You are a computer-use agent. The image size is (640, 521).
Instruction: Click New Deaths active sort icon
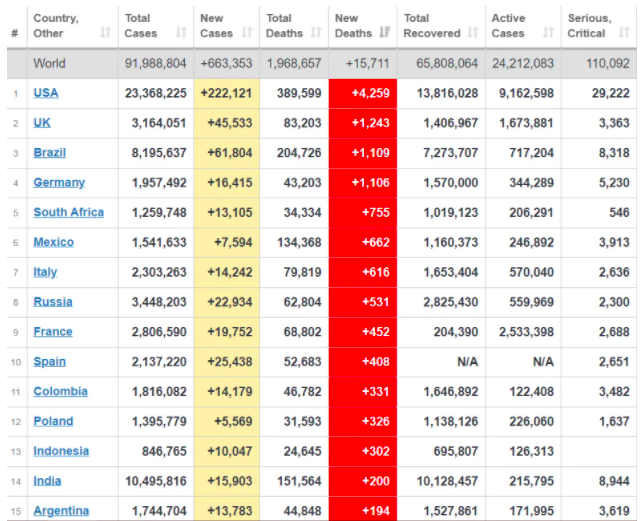click(x=384, y=32)
